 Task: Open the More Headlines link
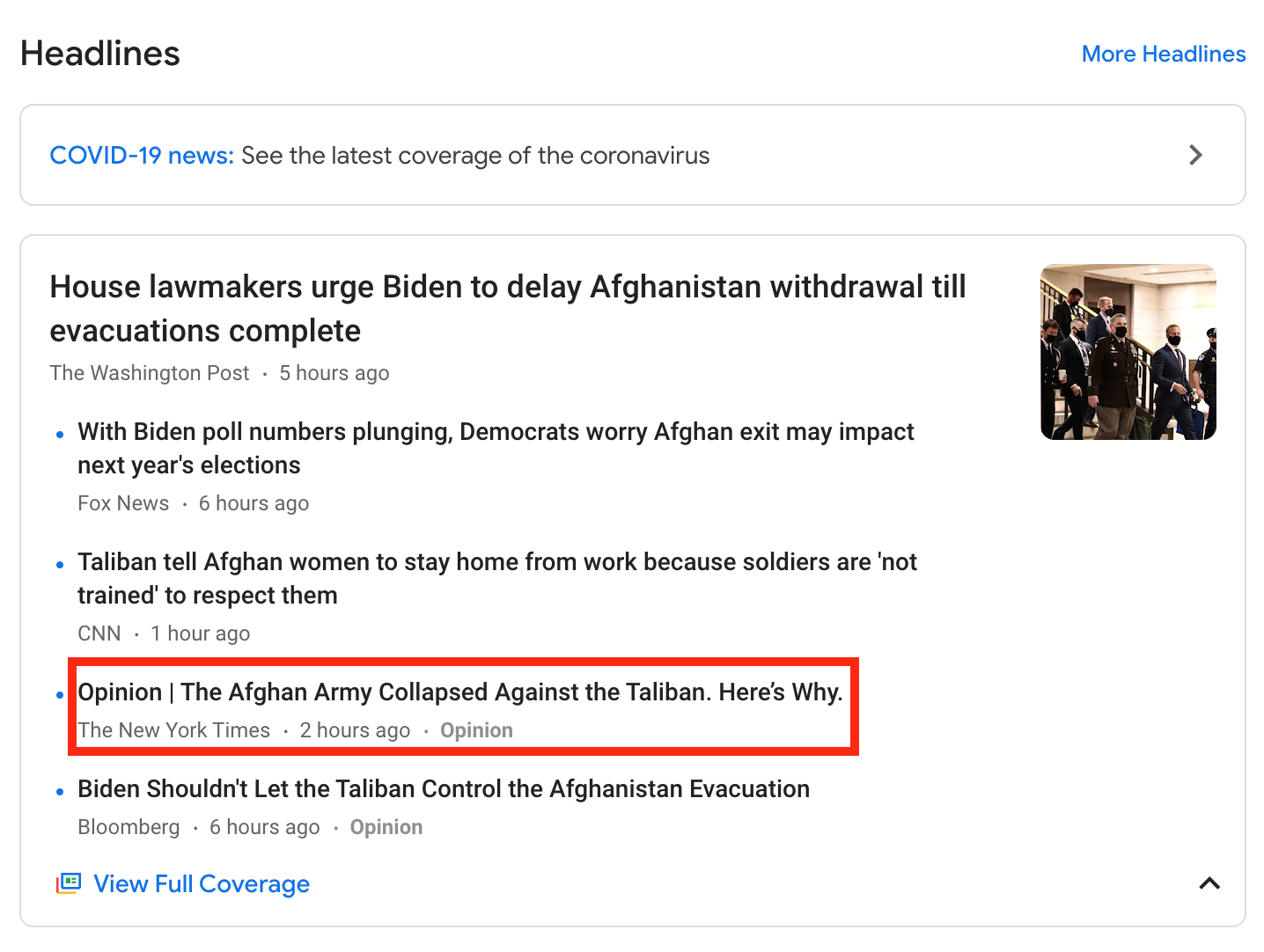[x=1163, y=54]
